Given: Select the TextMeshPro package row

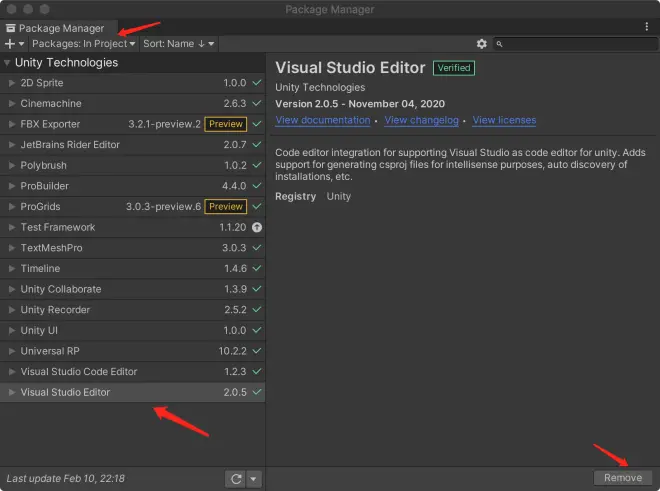Looking at the screenshot, I should (133, 248).
